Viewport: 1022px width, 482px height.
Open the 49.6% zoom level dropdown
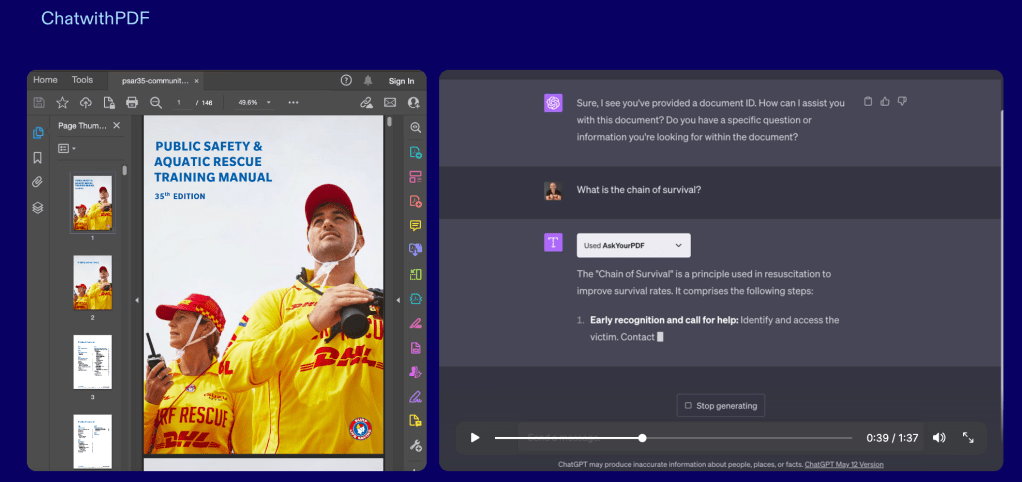[253, 102]
